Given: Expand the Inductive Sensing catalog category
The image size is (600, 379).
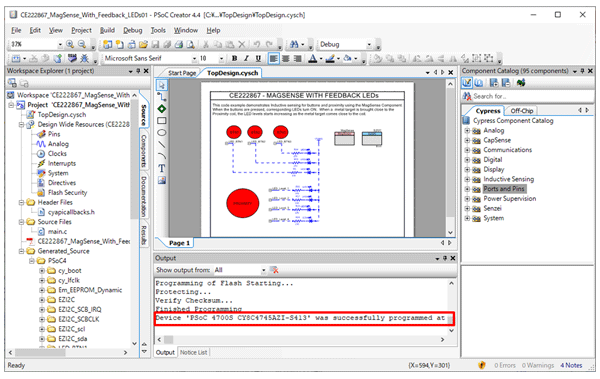Looking at the screenshot, I should pyautogui.click(x=467, y=179).
